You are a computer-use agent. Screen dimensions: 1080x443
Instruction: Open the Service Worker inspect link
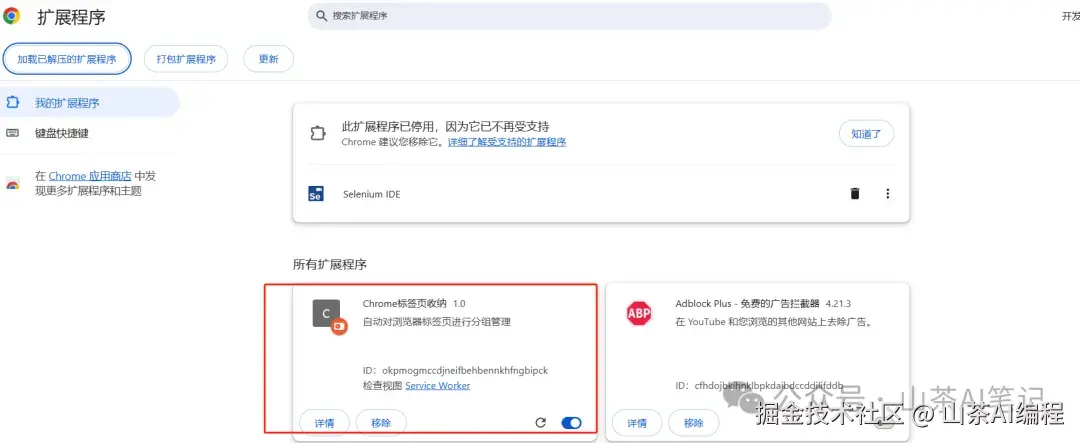coord(437,386)
